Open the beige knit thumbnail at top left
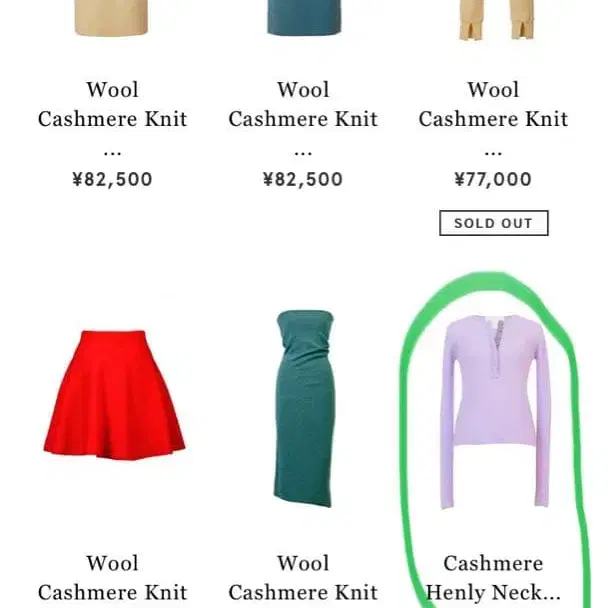 pyautogui.click(x=111, y=18)
